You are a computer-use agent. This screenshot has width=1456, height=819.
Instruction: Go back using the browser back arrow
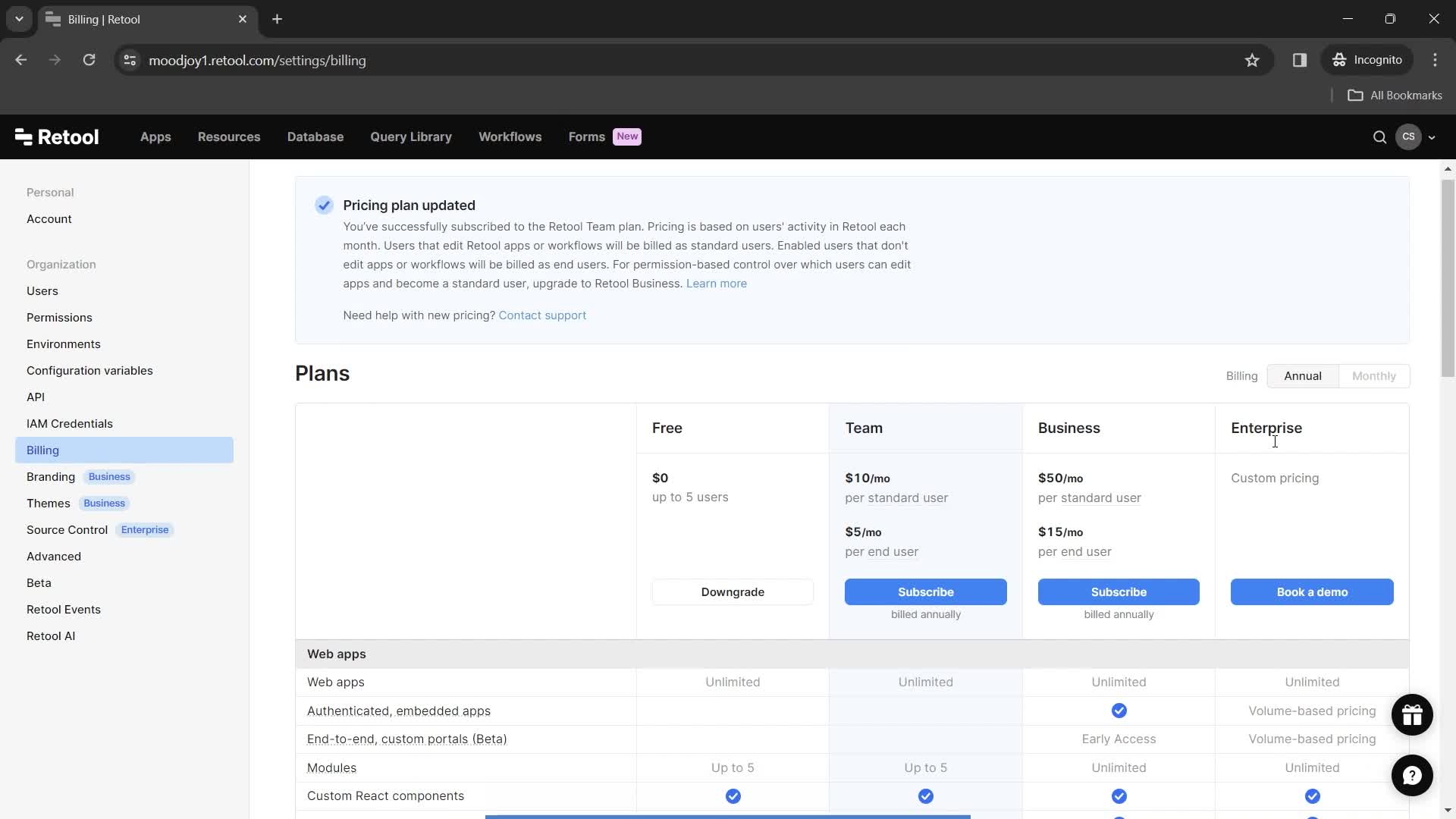pyautogui.click(x=20, y=60)
